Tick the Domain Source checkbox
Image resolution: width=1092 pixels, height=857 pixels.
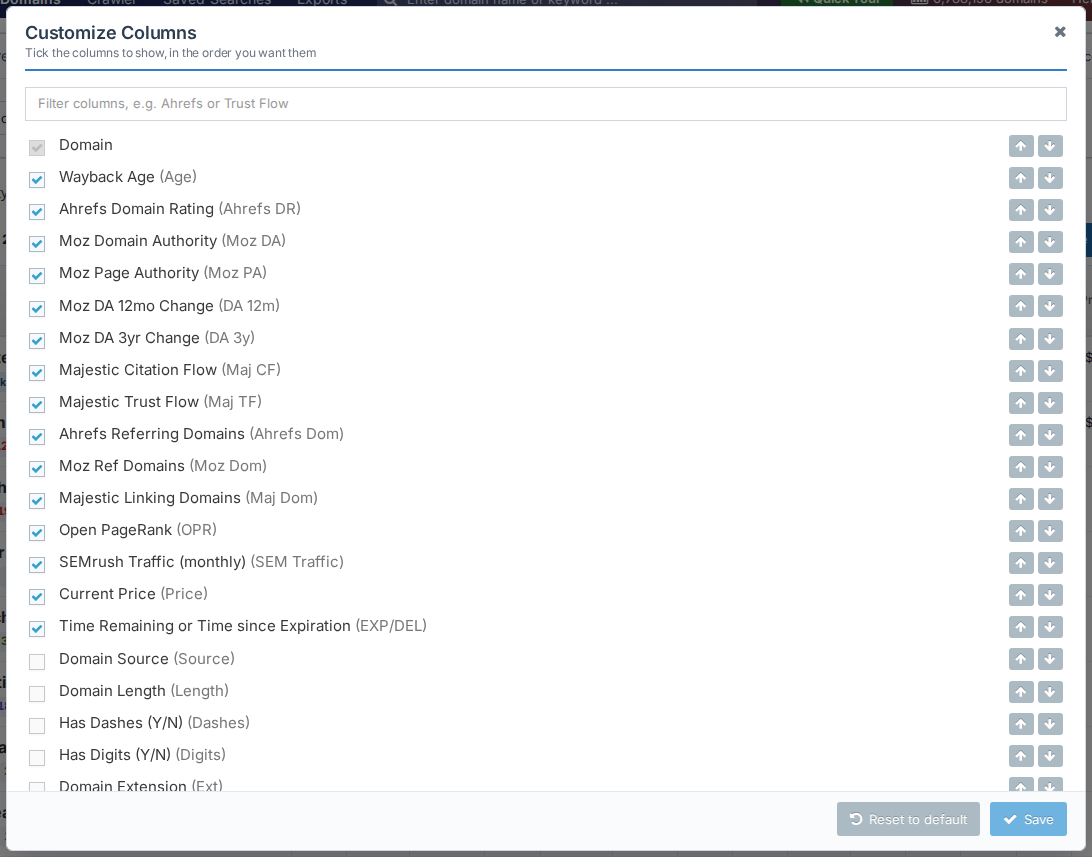(x=37, y=661)
